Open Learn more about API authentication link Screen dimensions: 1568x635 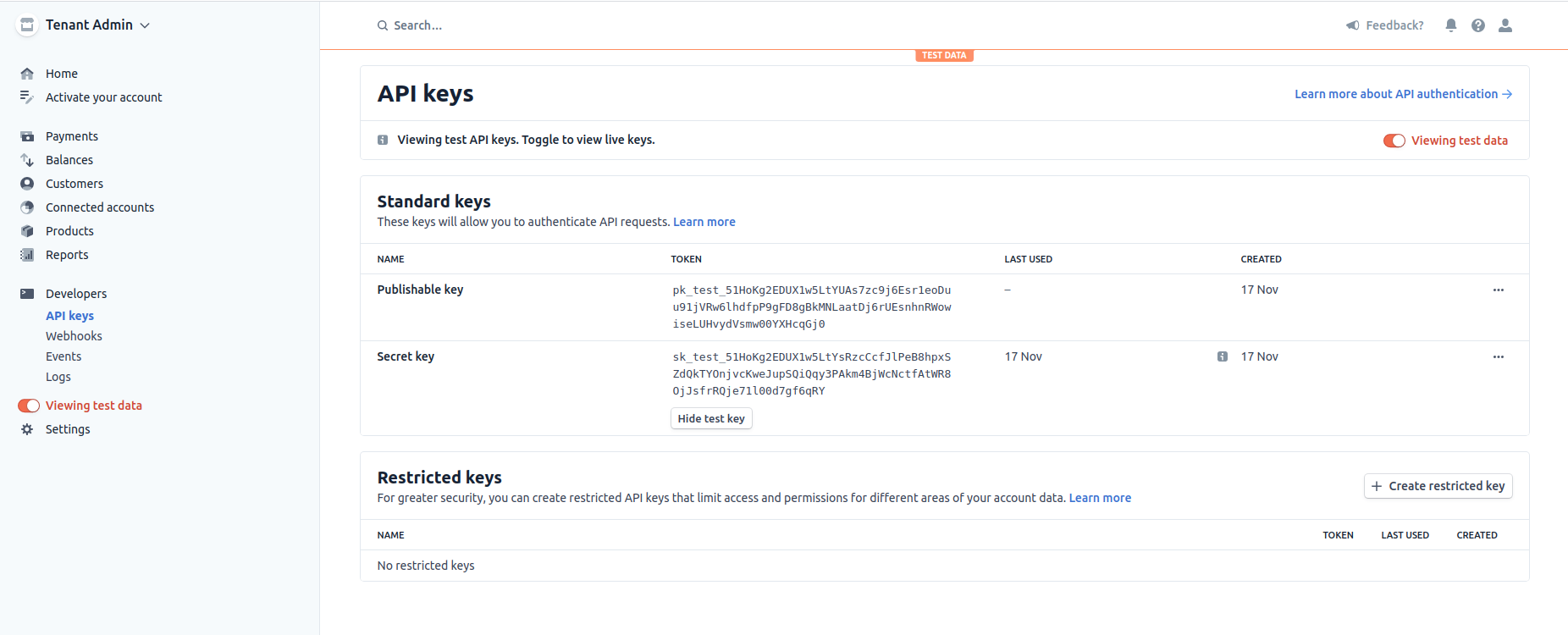click(x=1403, y=94)
